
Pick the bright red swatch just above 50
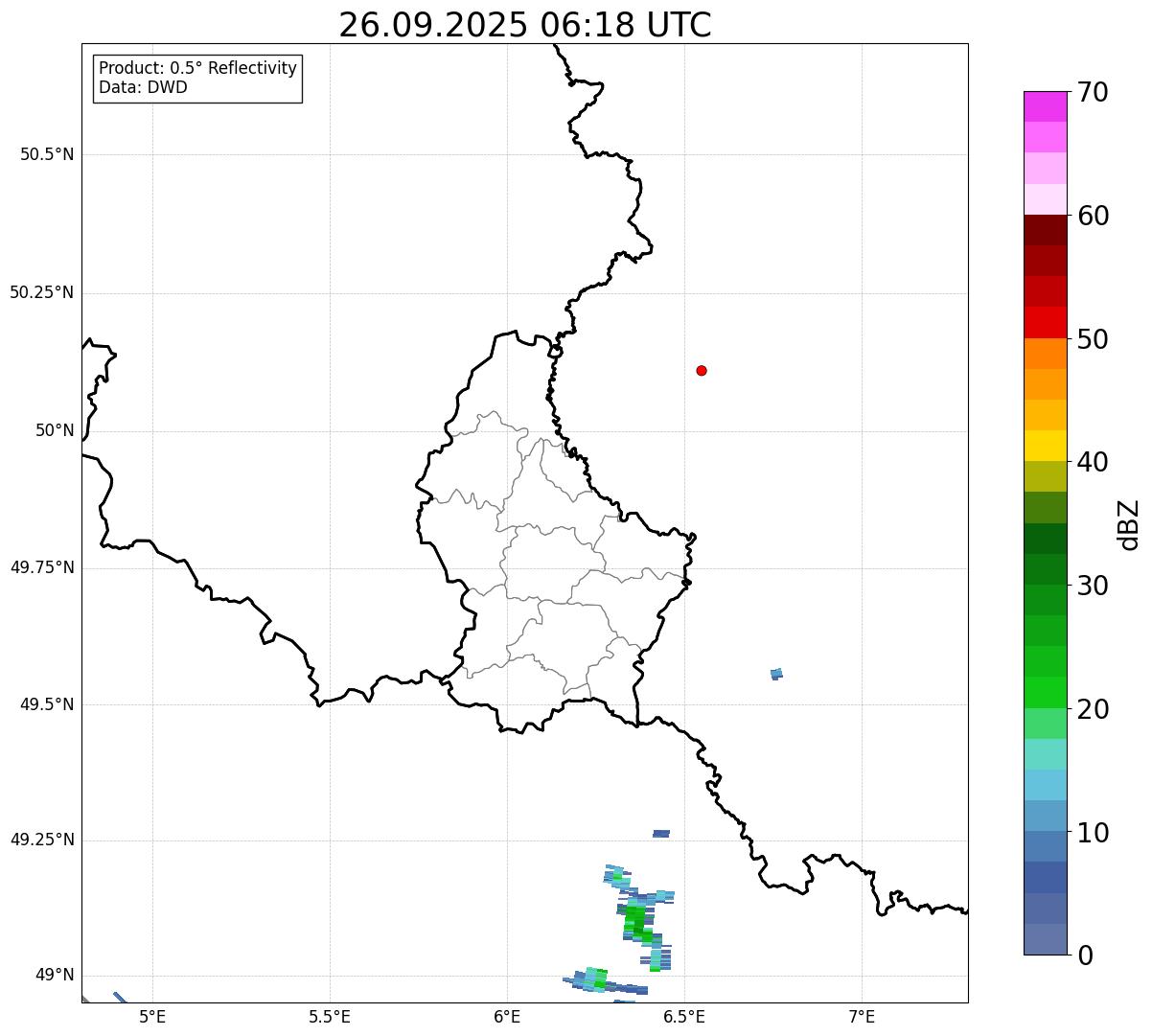click(x=1045, y=323)
